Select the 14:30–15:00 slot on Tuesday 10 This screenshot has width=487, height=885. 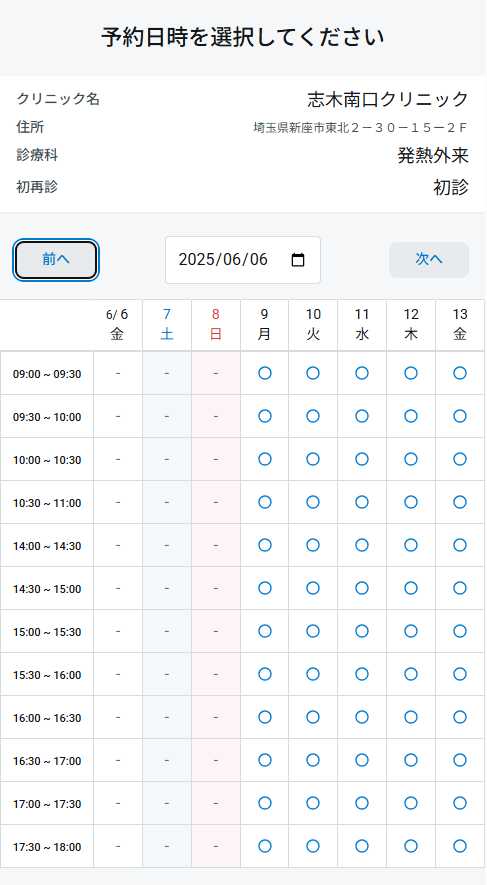click(313, 589)
